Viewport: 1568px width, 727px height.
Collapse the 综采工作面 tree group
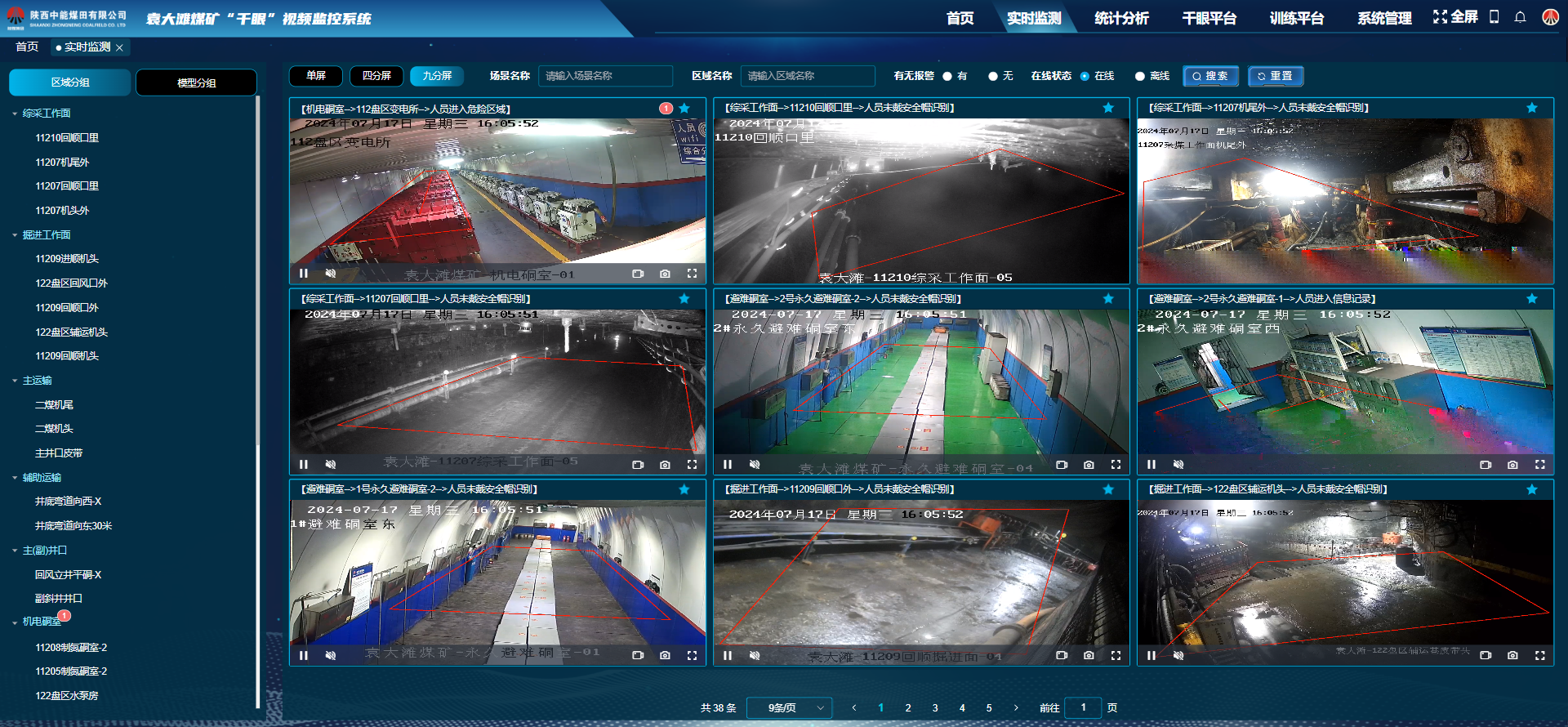[x=15, y=114]
